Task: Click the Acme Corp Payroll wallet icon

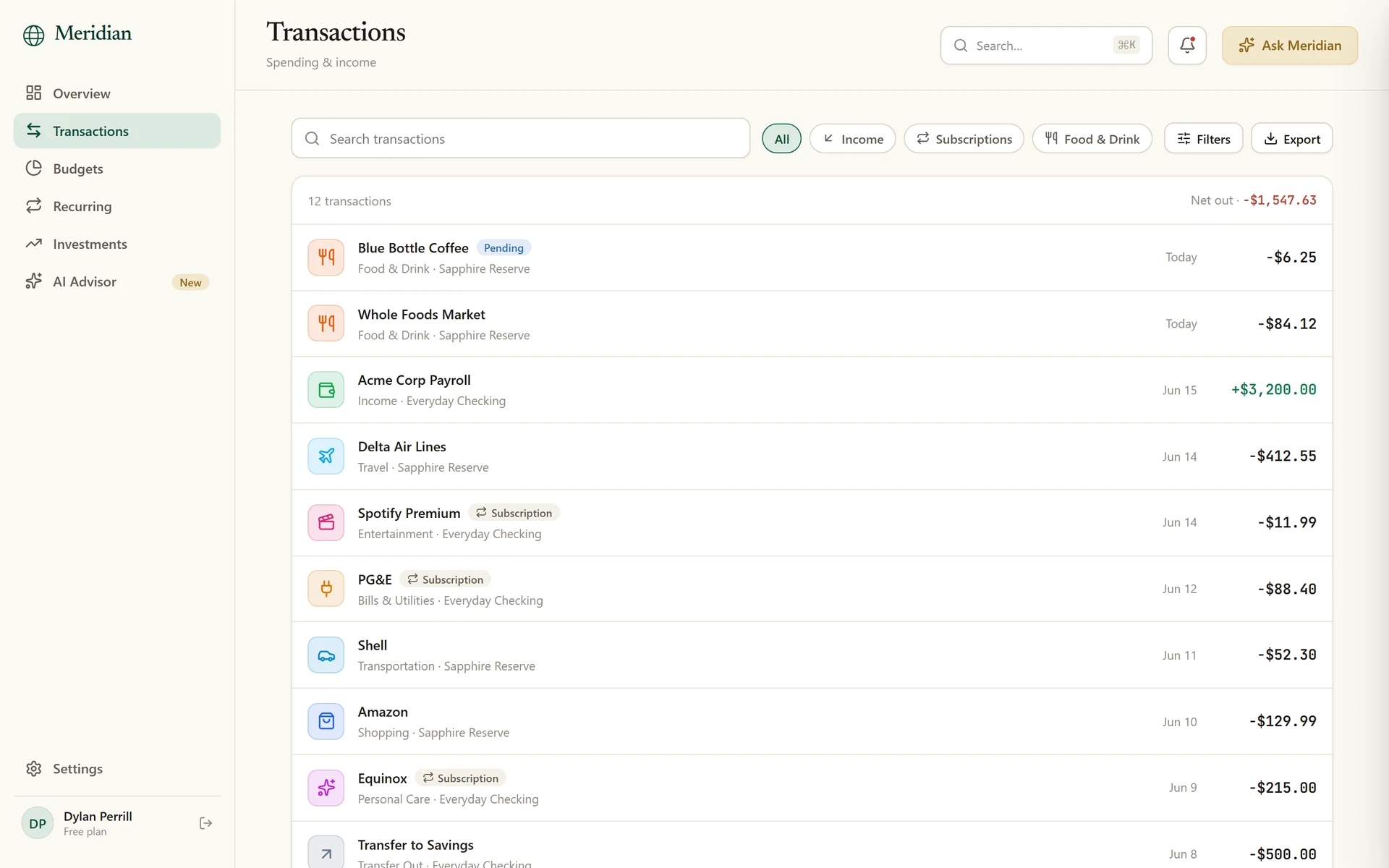Action: pos(326,390)
